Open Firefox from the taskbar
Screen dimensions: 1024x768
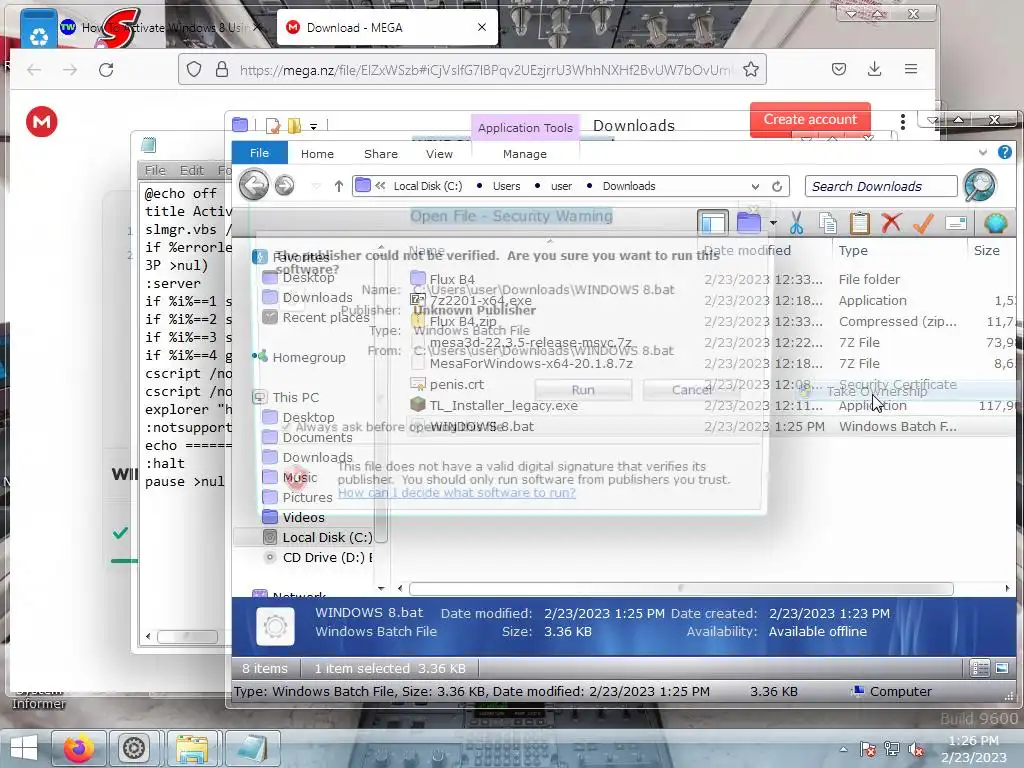[x=78, y=748]
